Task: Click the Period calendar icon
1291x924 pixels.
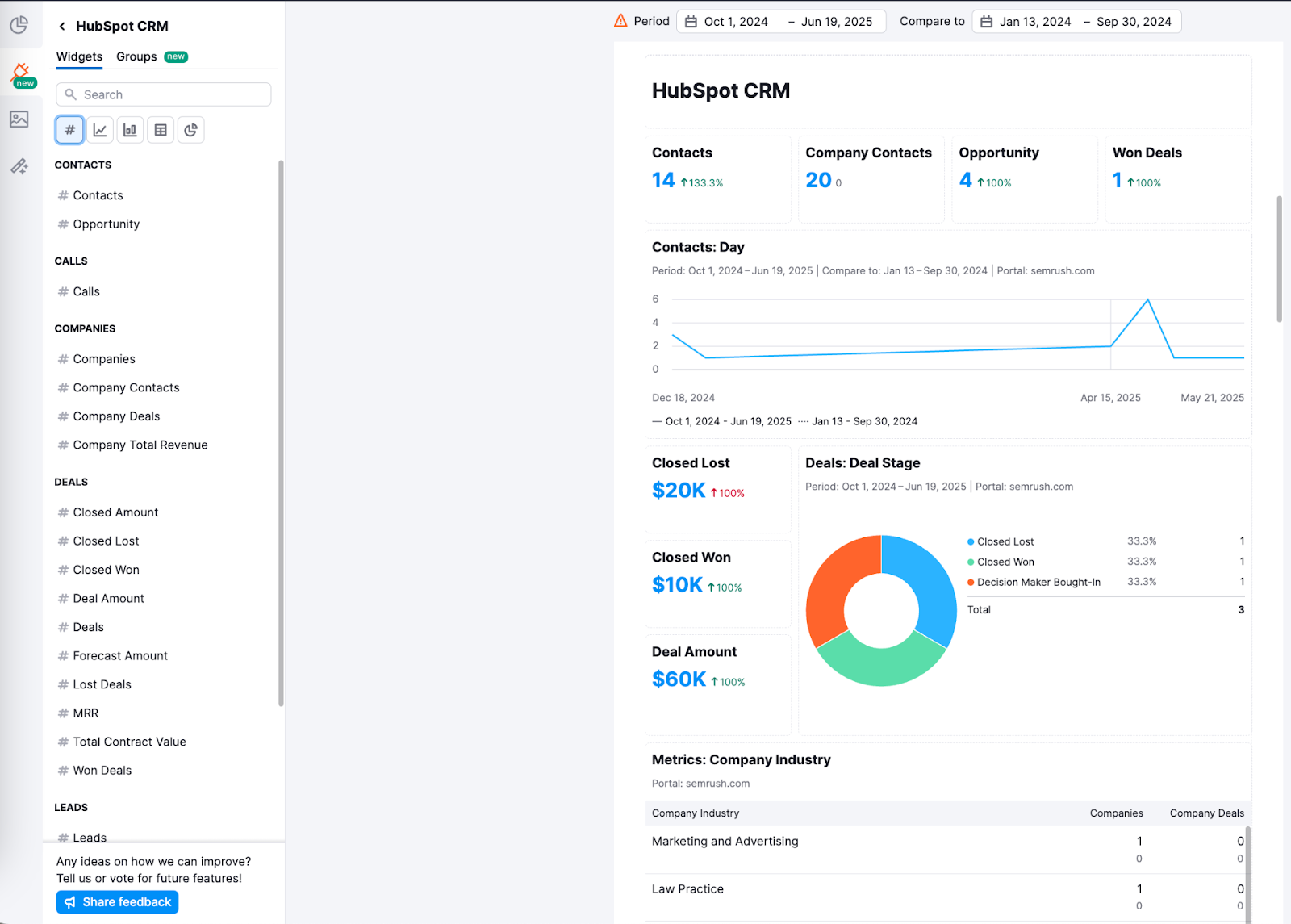Action: point(690,21)
